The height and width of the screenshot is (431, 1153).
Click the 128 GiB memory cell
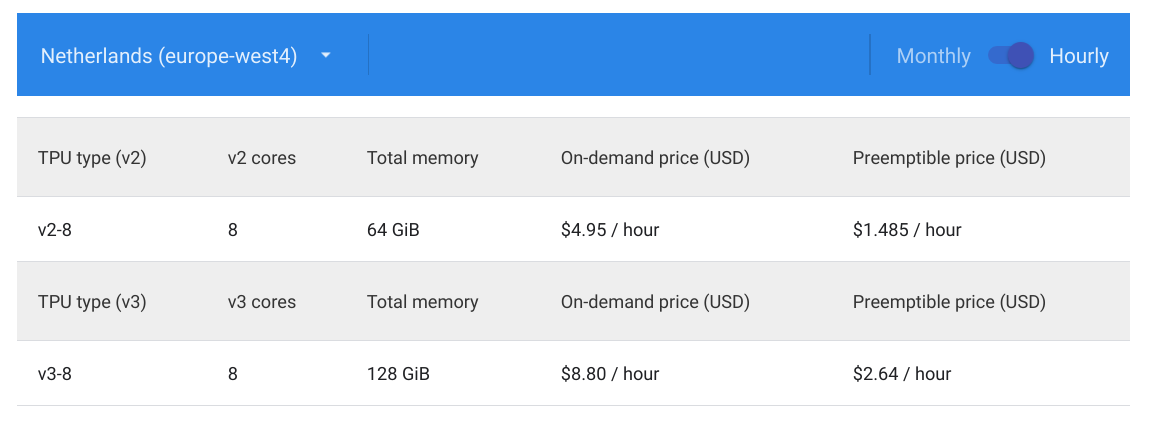(x=398, y=374)
